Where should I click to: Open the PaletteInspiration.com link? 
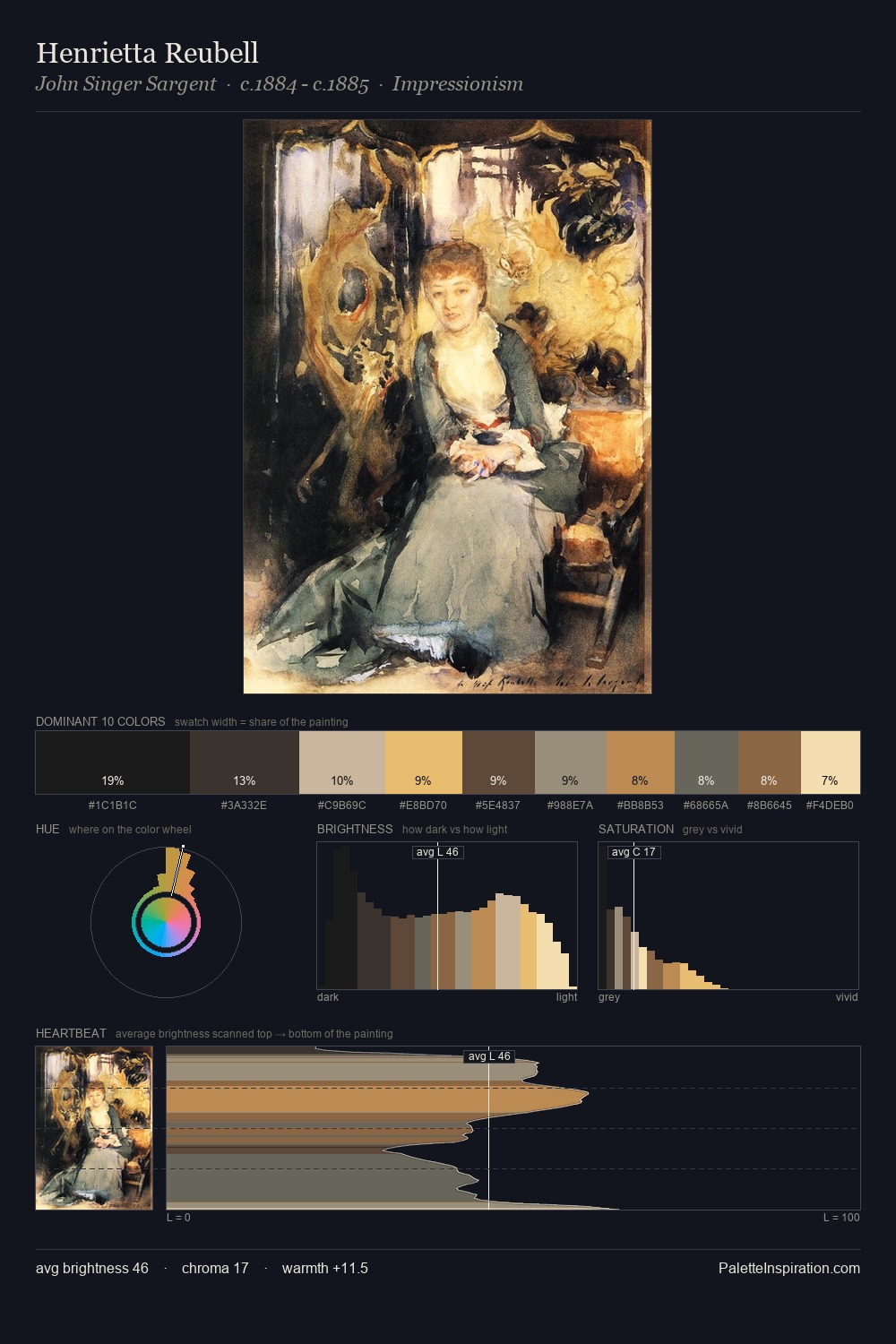tap(789, 1268)
